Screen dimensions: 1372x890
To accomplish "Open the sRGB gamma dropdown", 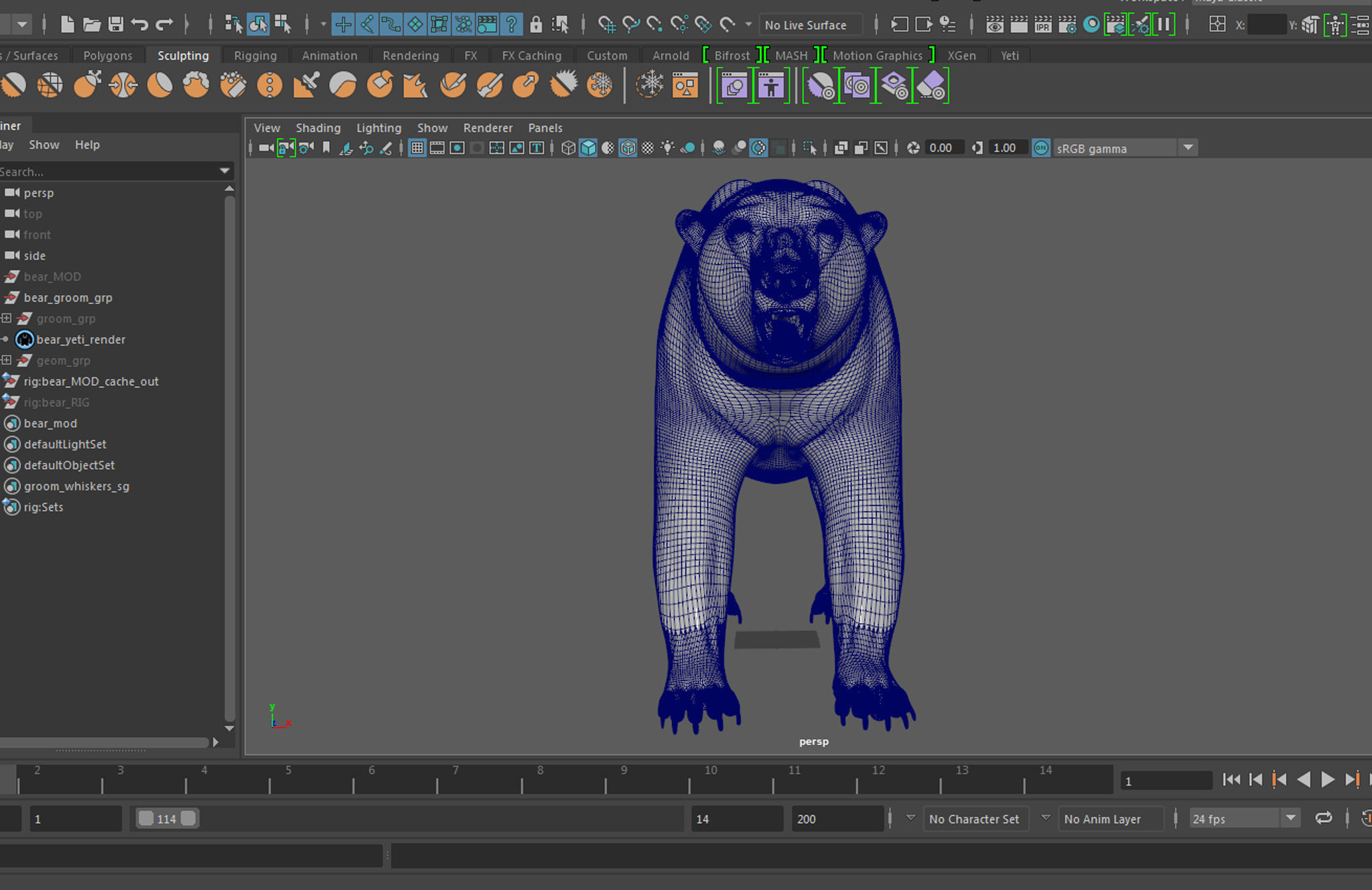I will [1188, 148].
